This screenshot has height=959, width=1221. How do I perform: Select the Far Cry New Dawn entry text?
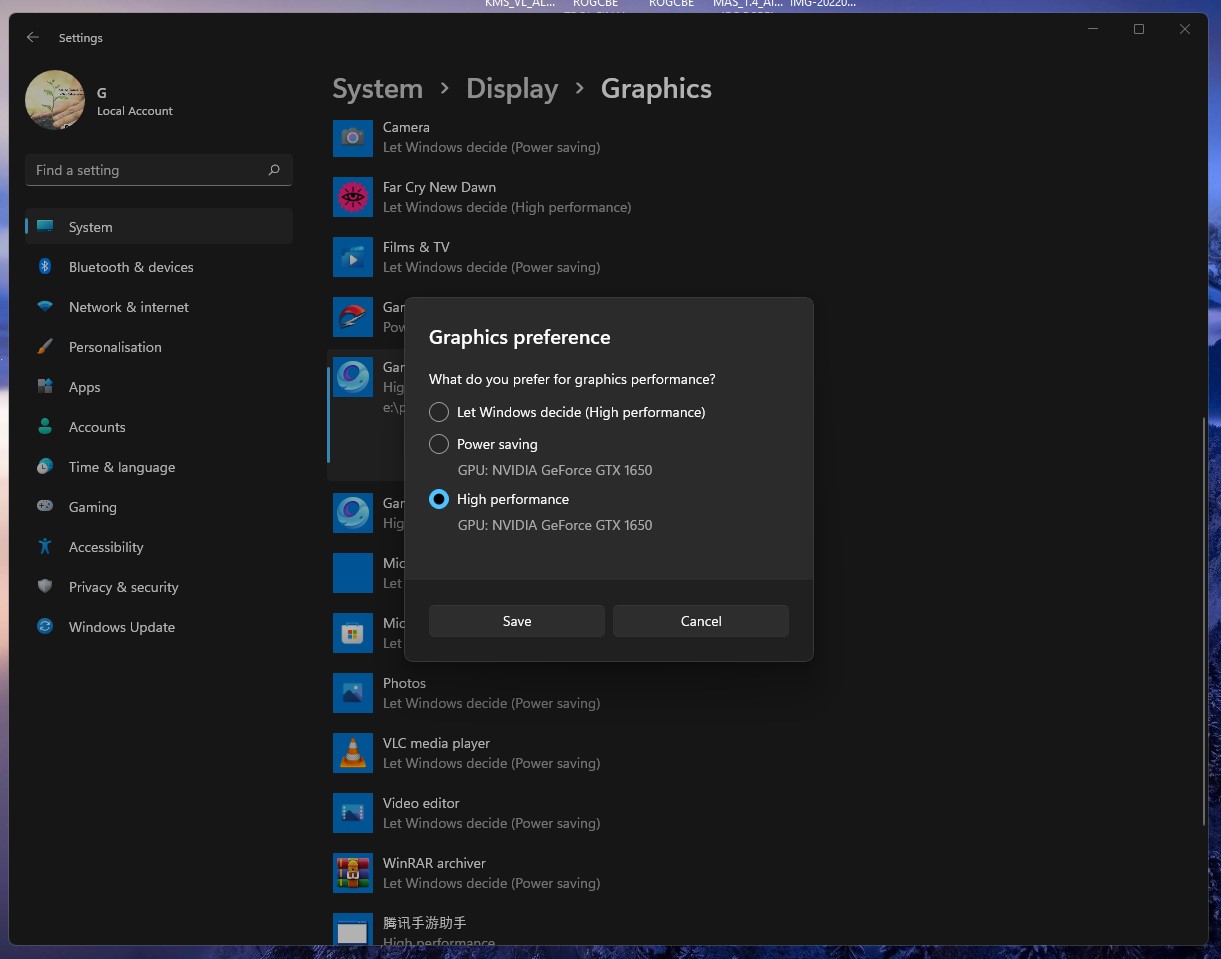[x=439, y=187]
